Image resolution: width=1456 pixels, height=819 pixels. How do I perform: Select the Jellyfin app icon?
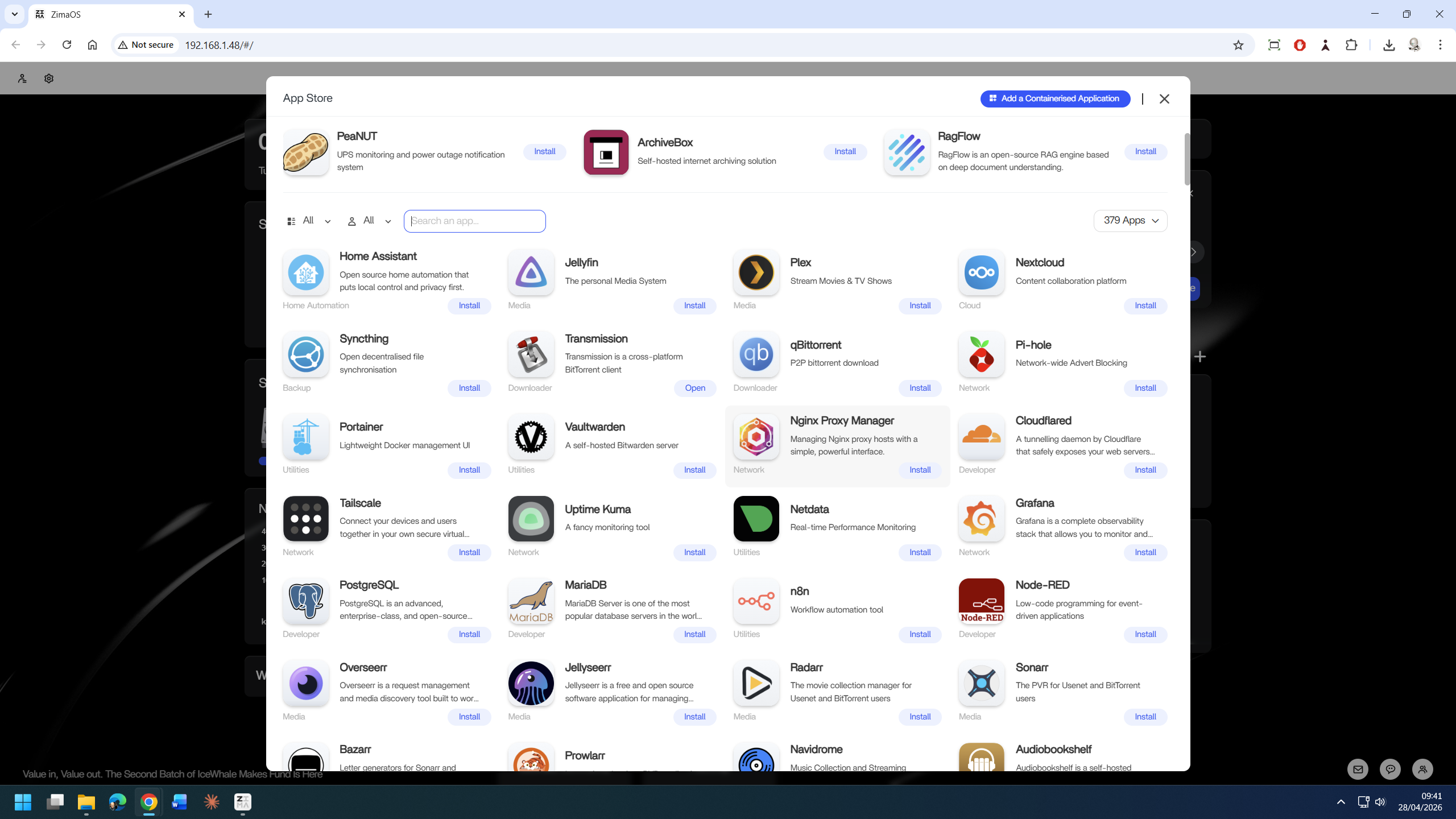(531, 272)
